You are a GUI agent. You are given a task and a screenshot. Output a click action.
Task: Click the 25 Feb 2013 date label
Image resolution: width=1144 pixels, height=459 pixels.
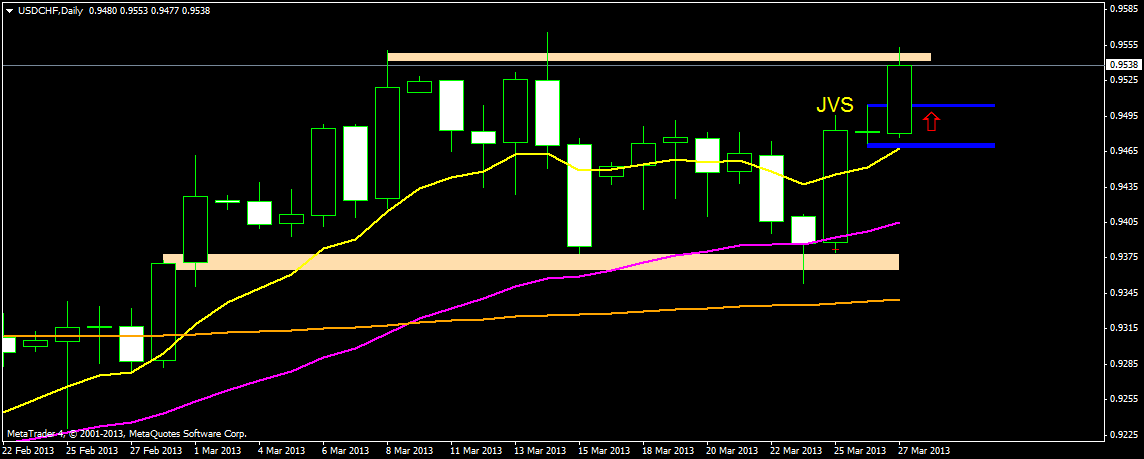pyautogui.click(x=92, y=451)
